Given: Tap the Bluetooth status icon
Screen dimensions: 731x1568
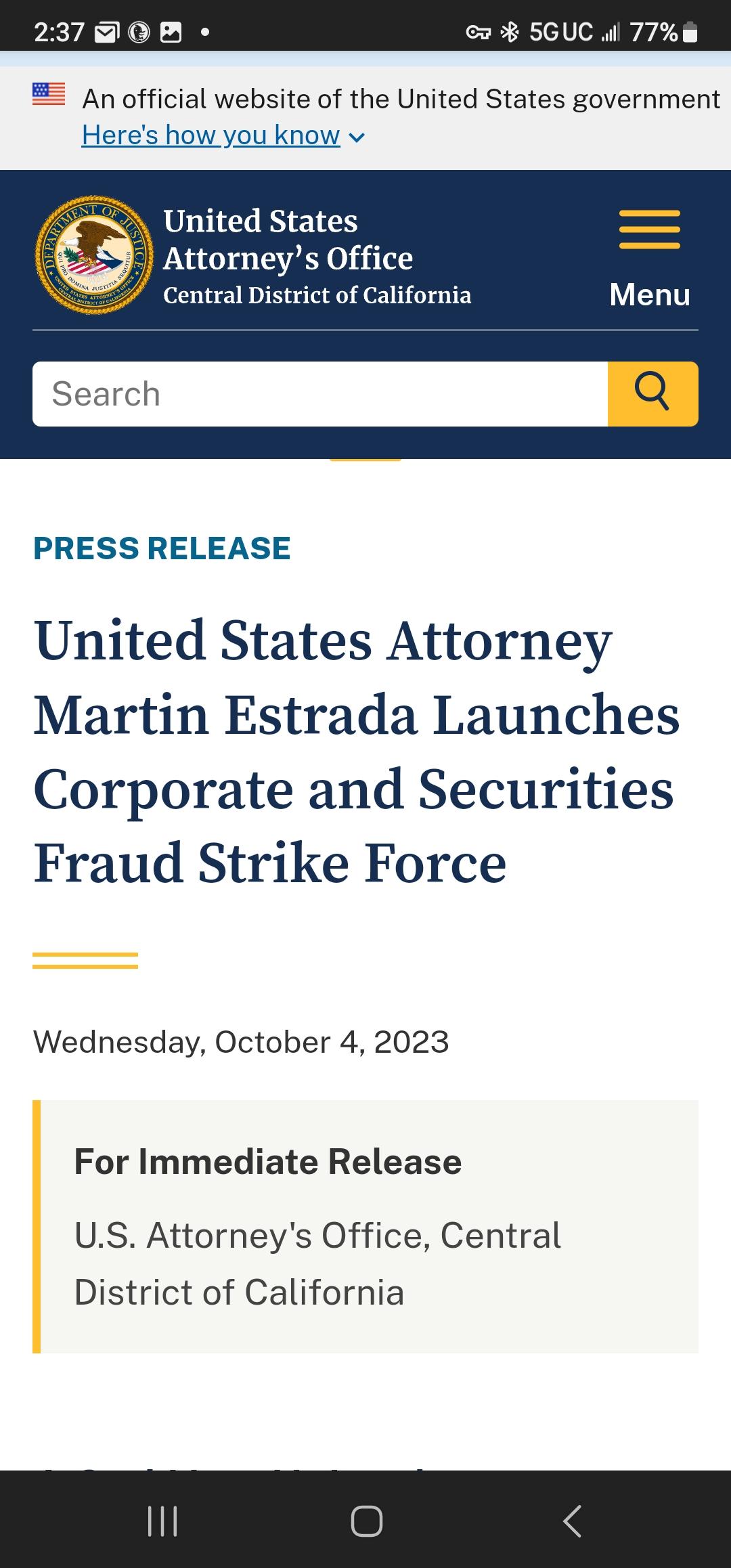Looking at the screenshot, I should click(510, 32).
